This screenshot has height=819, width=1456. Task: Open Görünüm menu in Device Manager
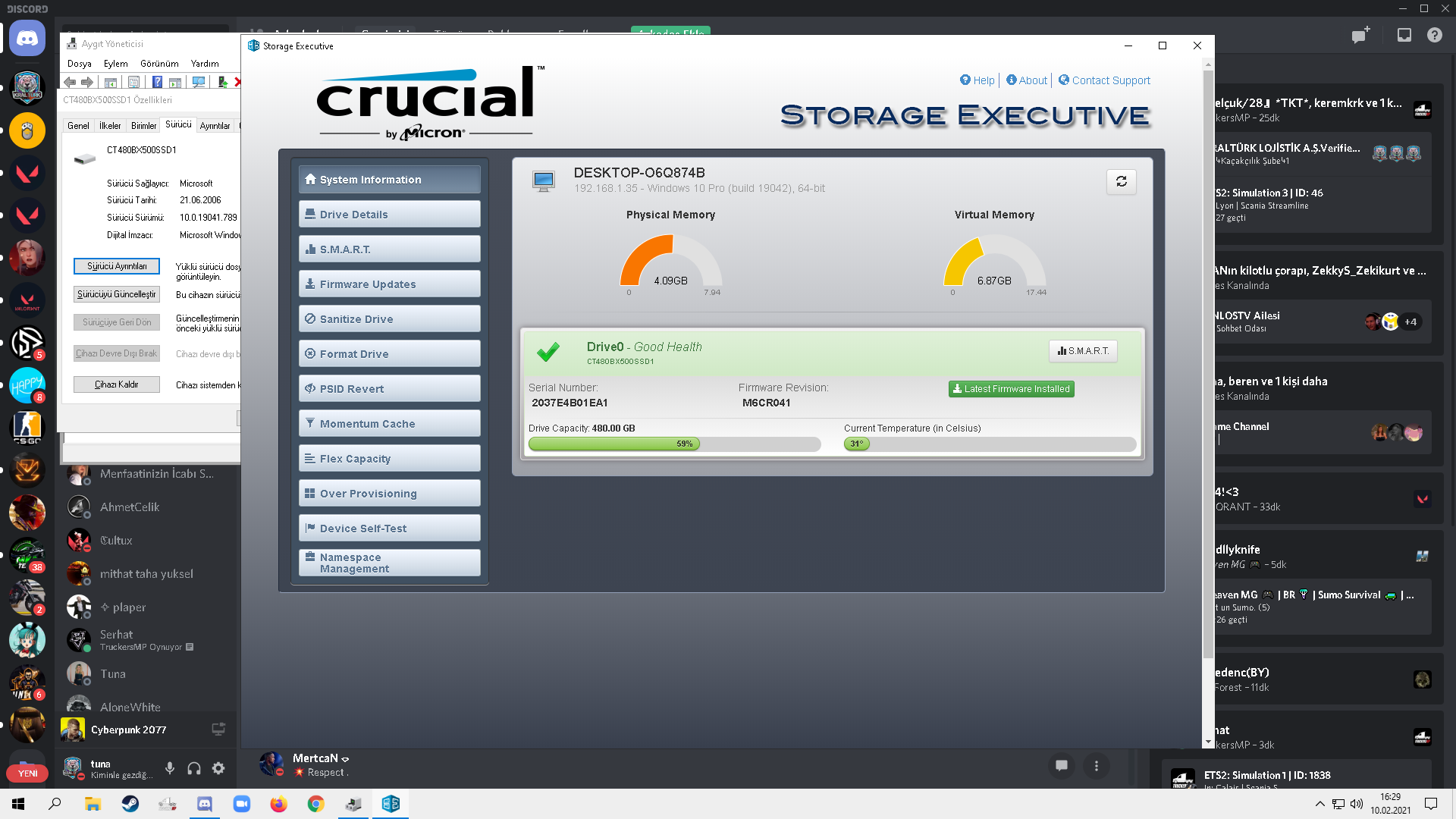[x=159, y=64]
